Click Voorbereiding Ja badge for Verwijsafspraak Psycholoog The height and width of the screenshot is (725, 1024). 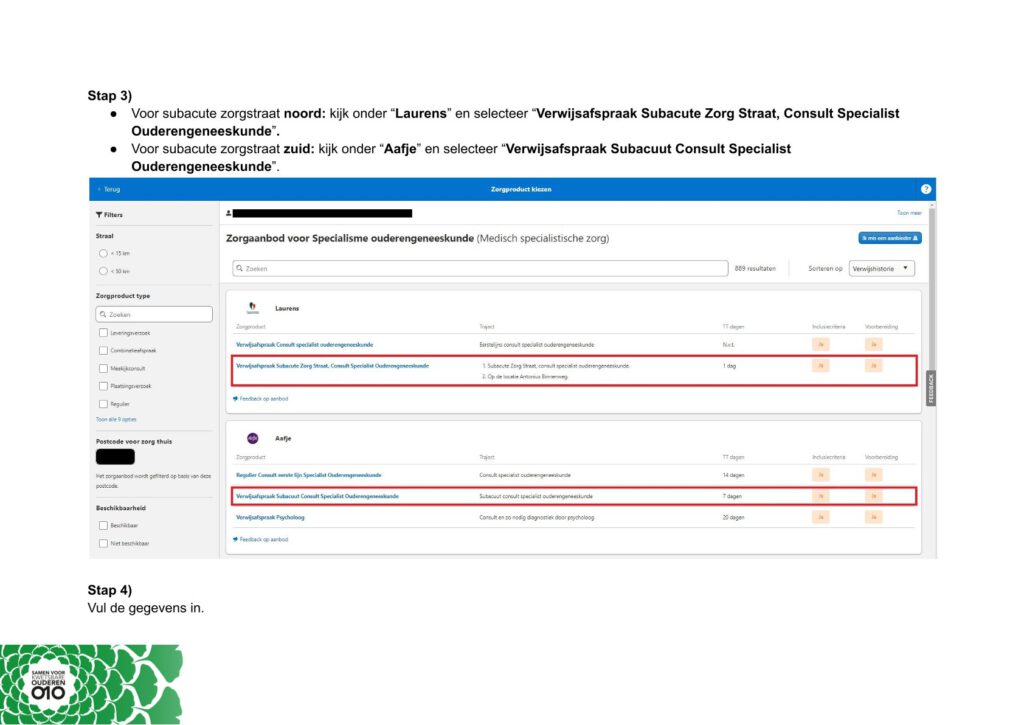(874, 517)
